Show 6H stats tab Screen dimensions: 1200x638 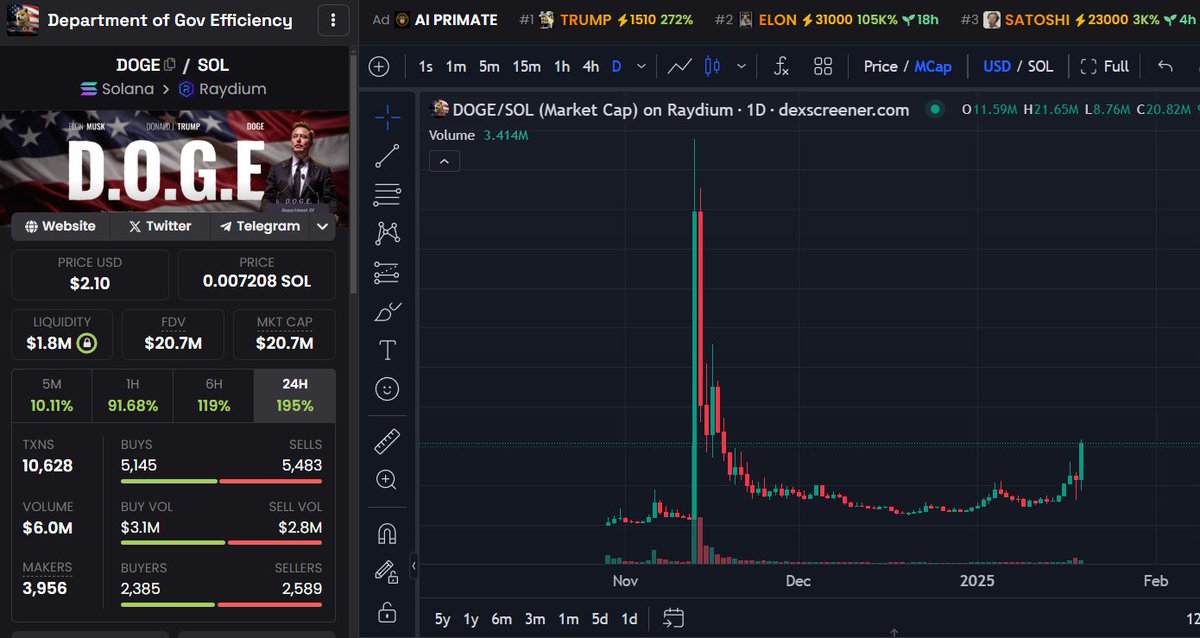click(x=213, y=394)
